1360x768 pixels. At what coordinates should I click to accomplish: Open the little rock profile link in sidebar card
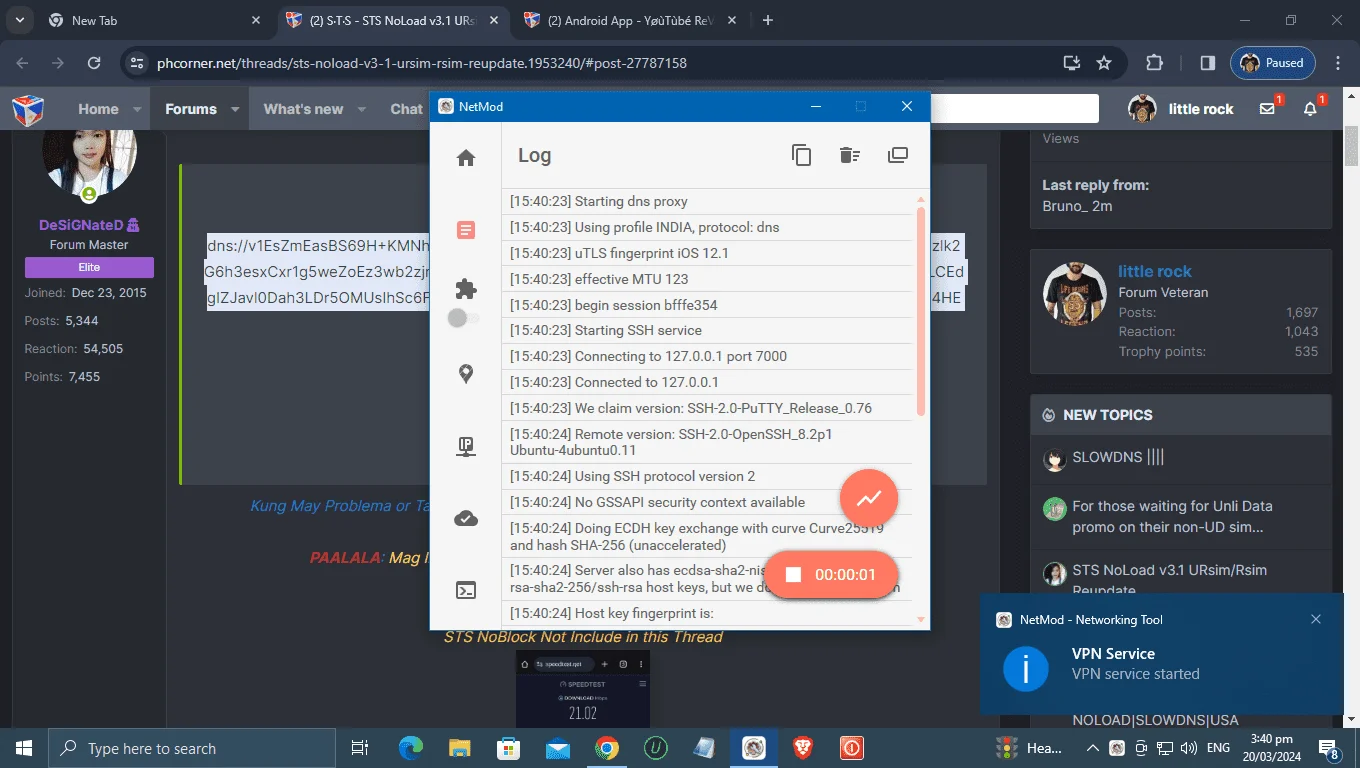pos(1155,271)
